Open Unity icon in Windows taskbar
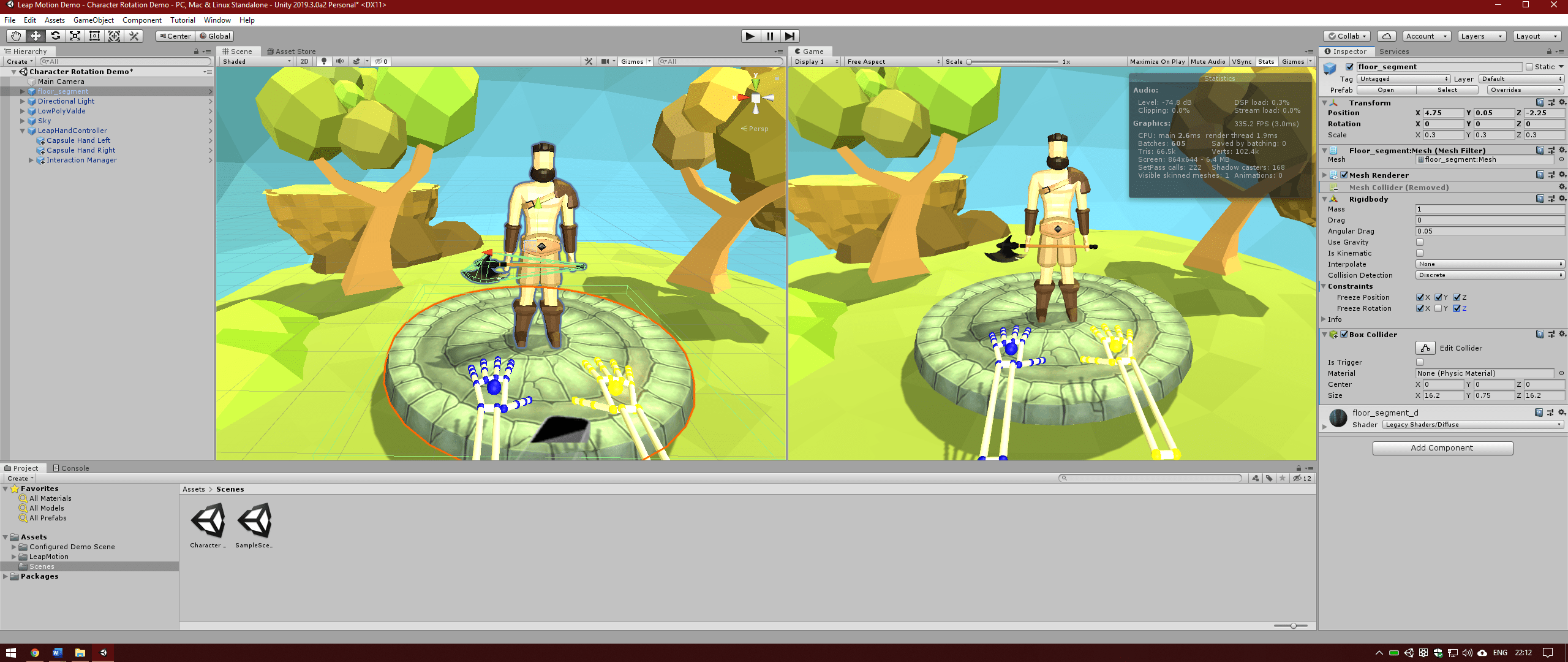The width and height of the screenshot is (1568, 662). (103, 652)
